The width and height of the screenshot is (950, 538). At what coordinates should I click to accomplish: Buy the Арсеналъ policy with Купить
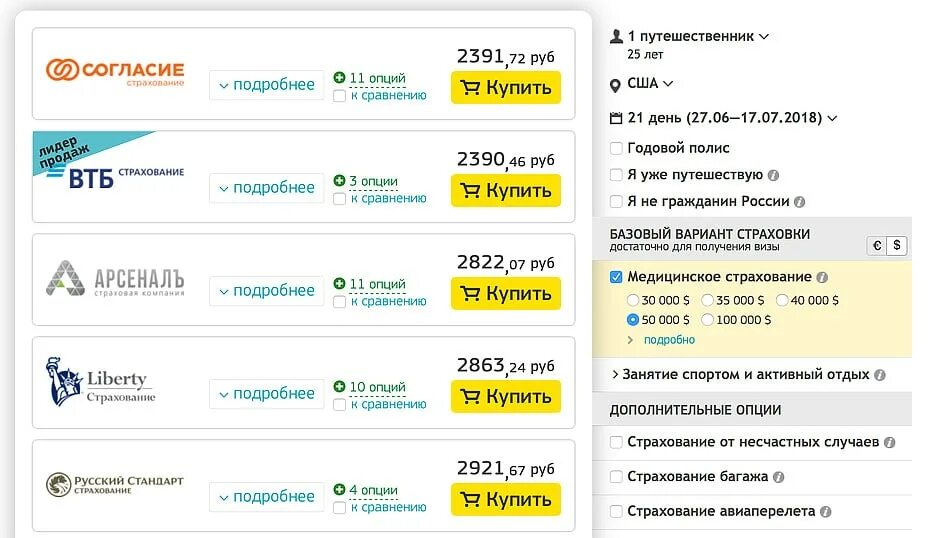point(506,293)
